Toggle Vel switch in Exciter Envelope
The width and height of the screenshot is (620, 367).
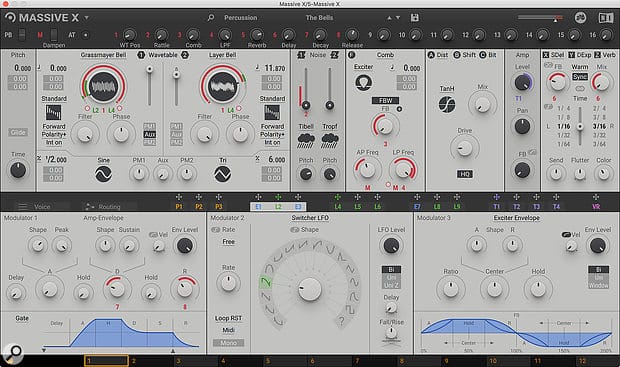(x=566, y=235)
